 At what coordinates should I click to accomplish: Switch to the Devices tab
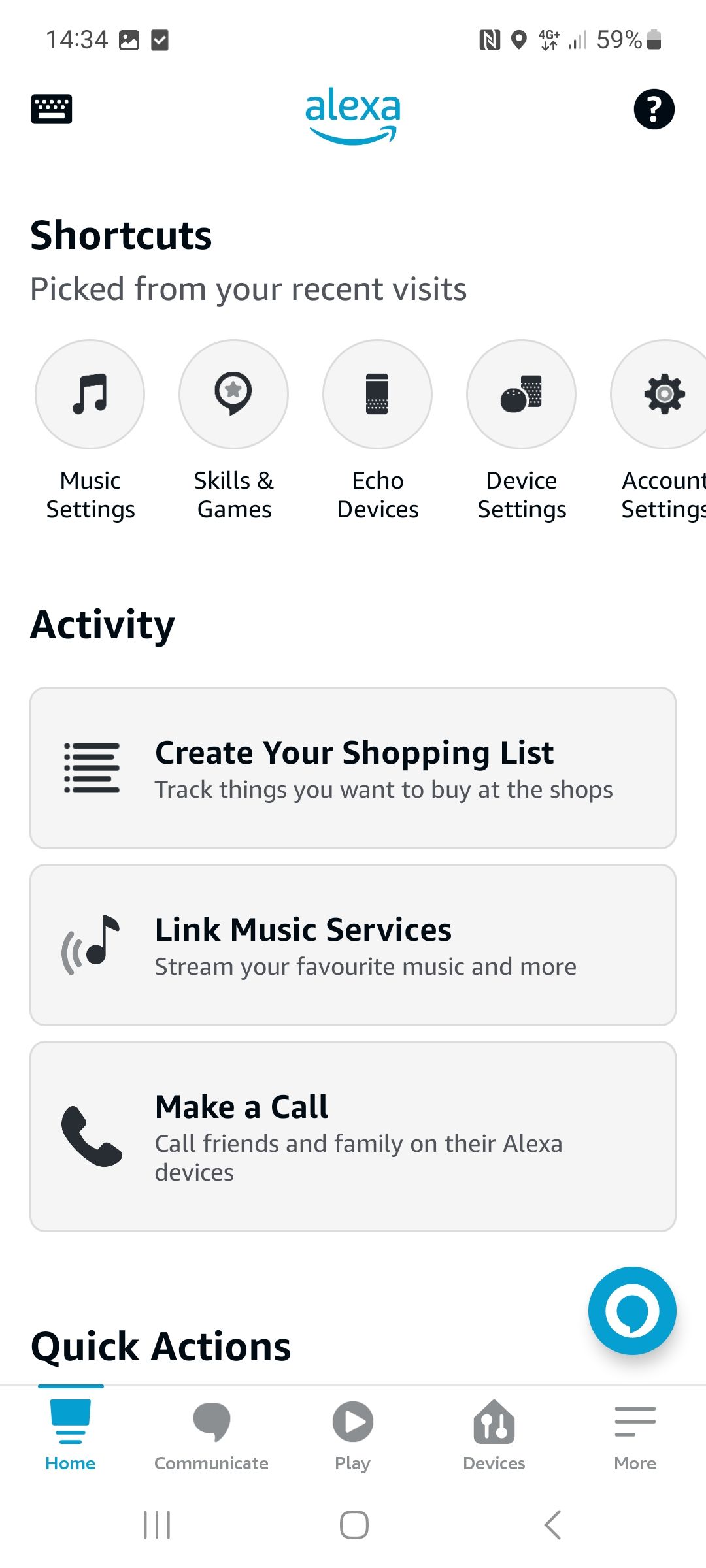[494, 1435]
